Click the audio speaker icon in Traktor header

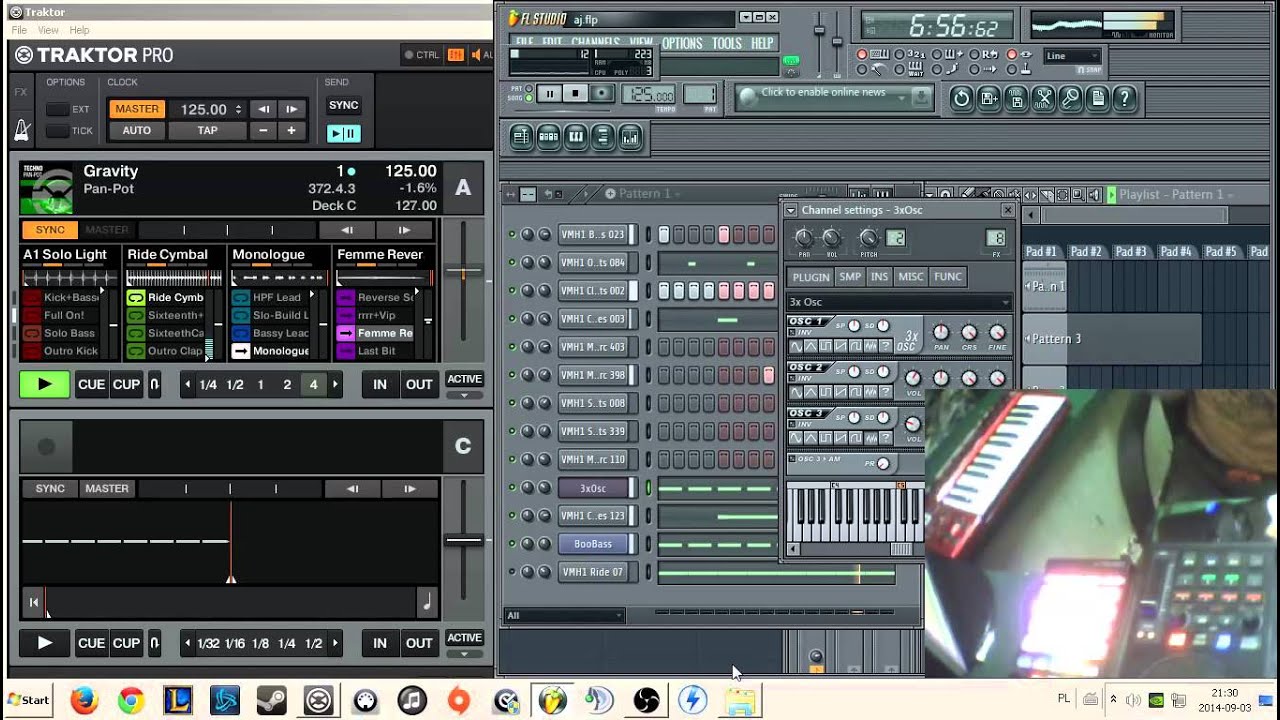(x=477, y=55)
